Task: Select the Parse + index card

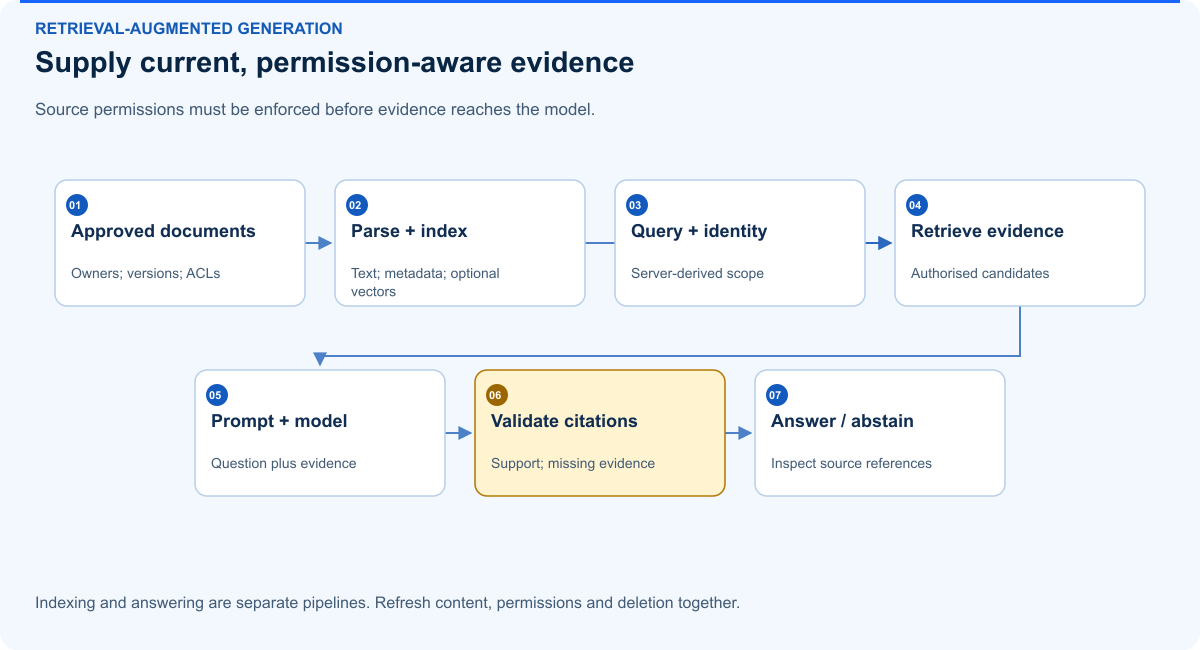Action: [460, 243]
